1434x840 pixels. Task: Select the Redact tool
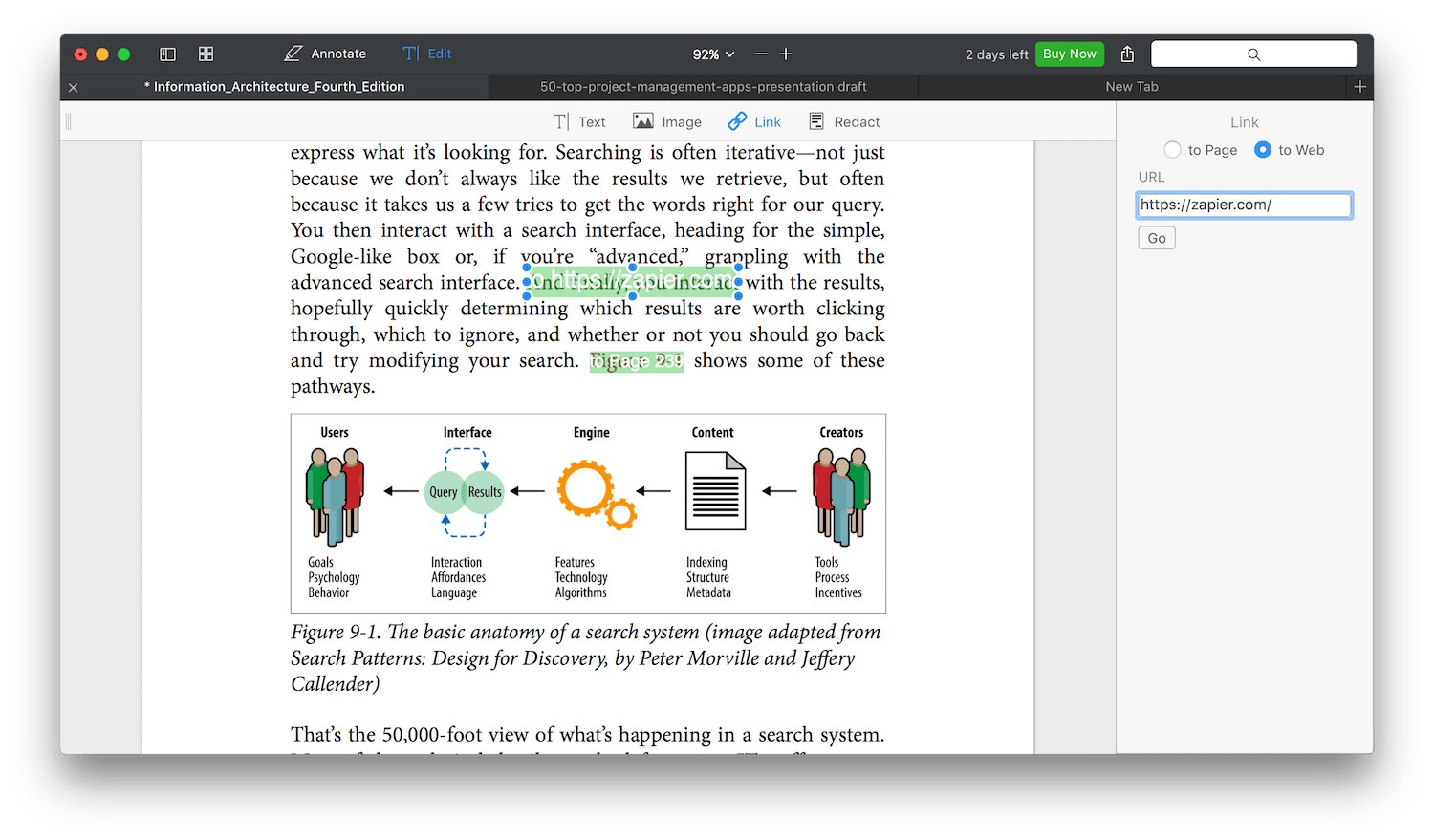[x=844, y=122]
